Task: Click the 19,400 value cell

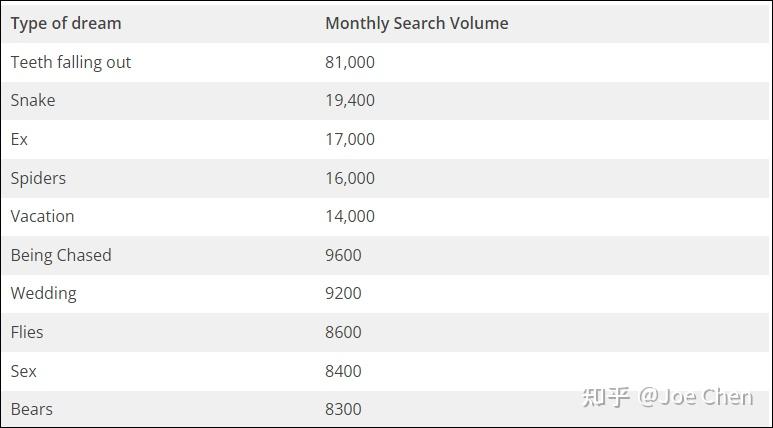Action: pos(350,100)
